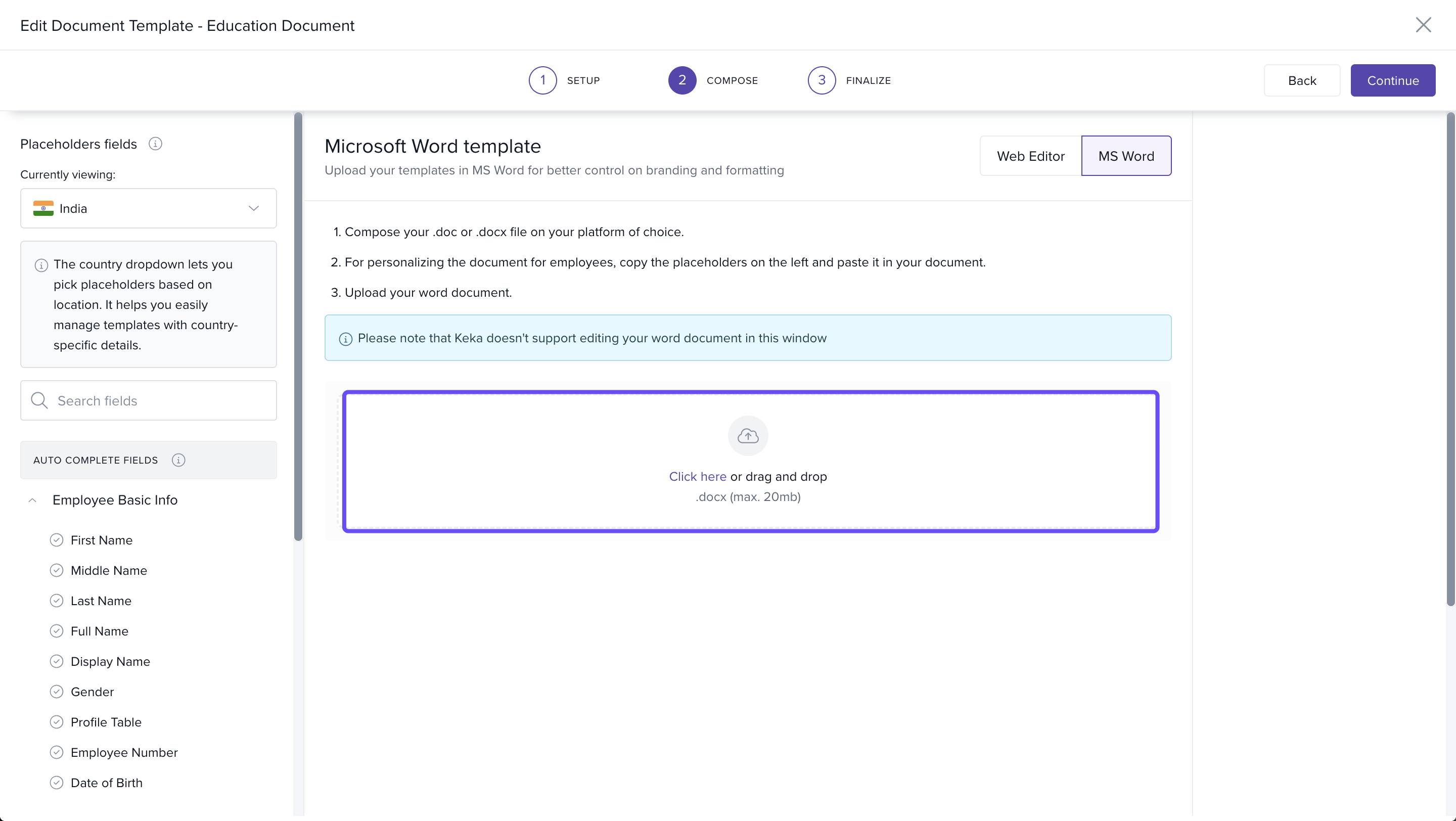Click the Auto Complete Fields info icon
The height and width of the screenshot is (821, 1456).
pyautogui.click(x=178, y=460)
